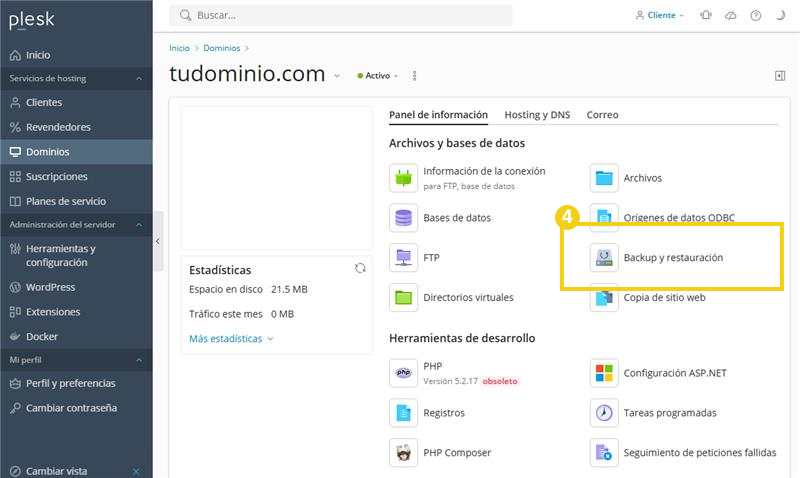Open the Bases de datos icon
This screenshot has height=478, width=800.
pos(403,218)
